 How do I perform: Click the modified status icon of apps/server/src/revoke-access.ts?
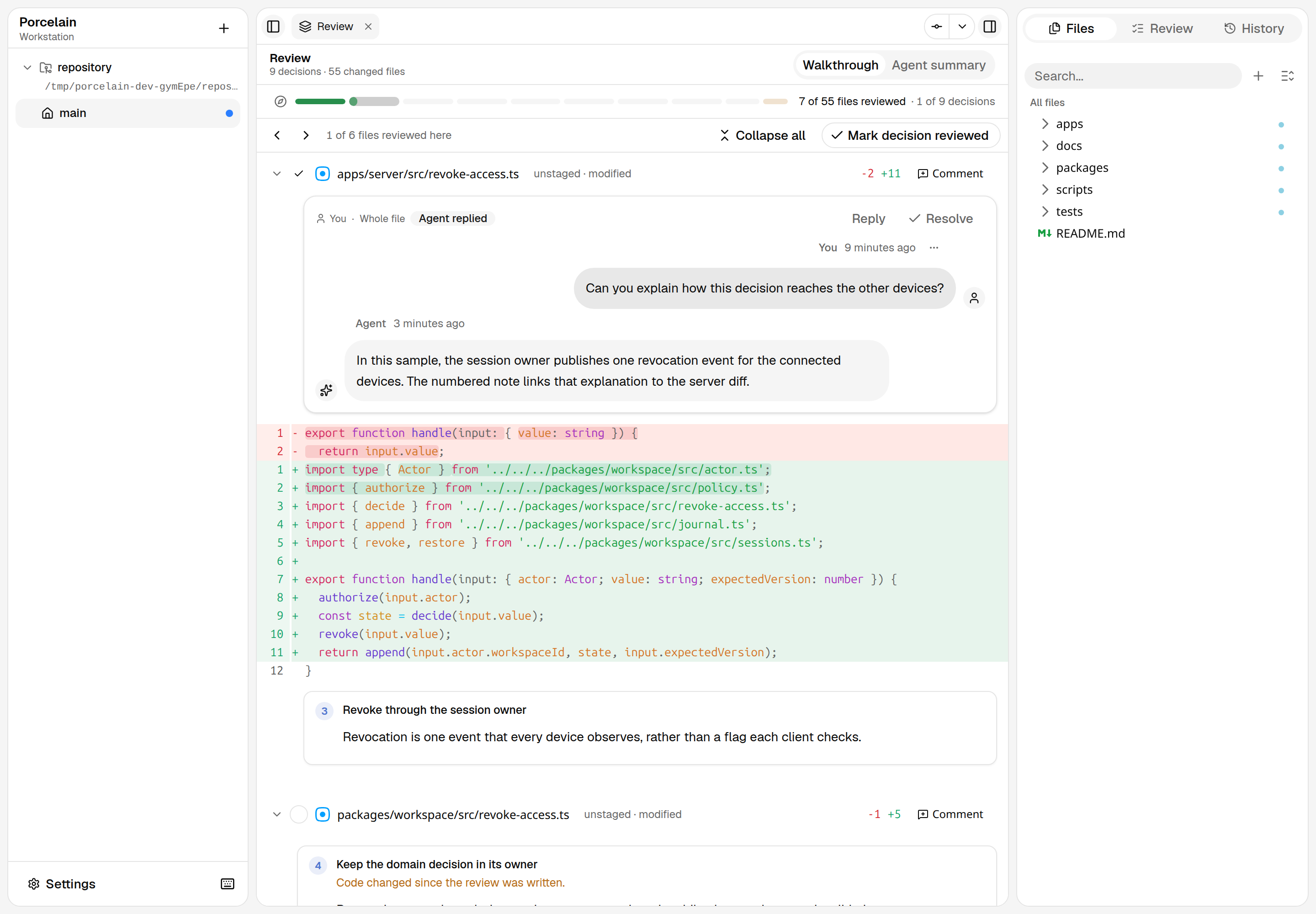point(323,174)
